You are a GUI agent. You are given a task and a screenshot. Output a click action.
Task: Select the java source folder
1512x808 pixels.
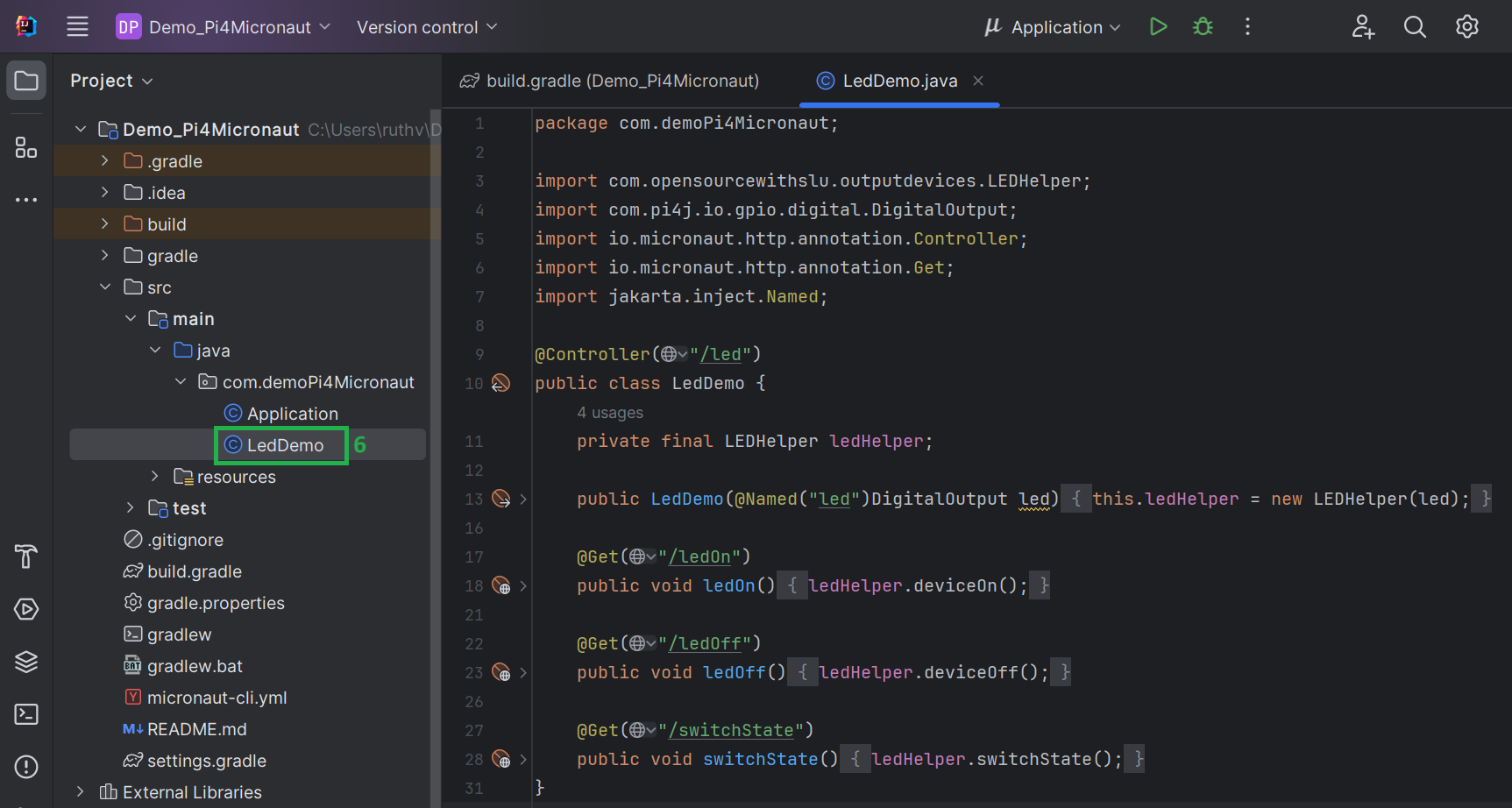coord(202,351)
